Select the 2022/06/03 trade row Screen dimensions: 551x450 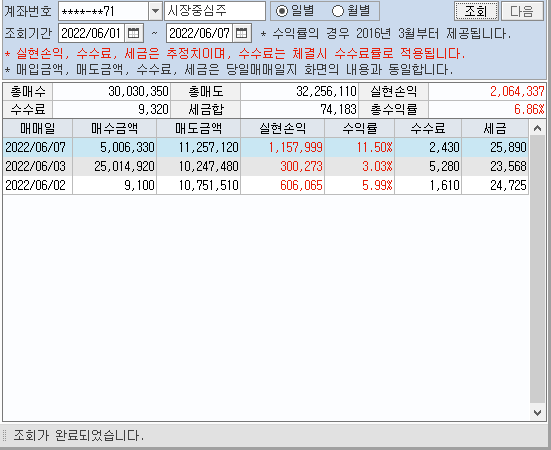point(266,166)
